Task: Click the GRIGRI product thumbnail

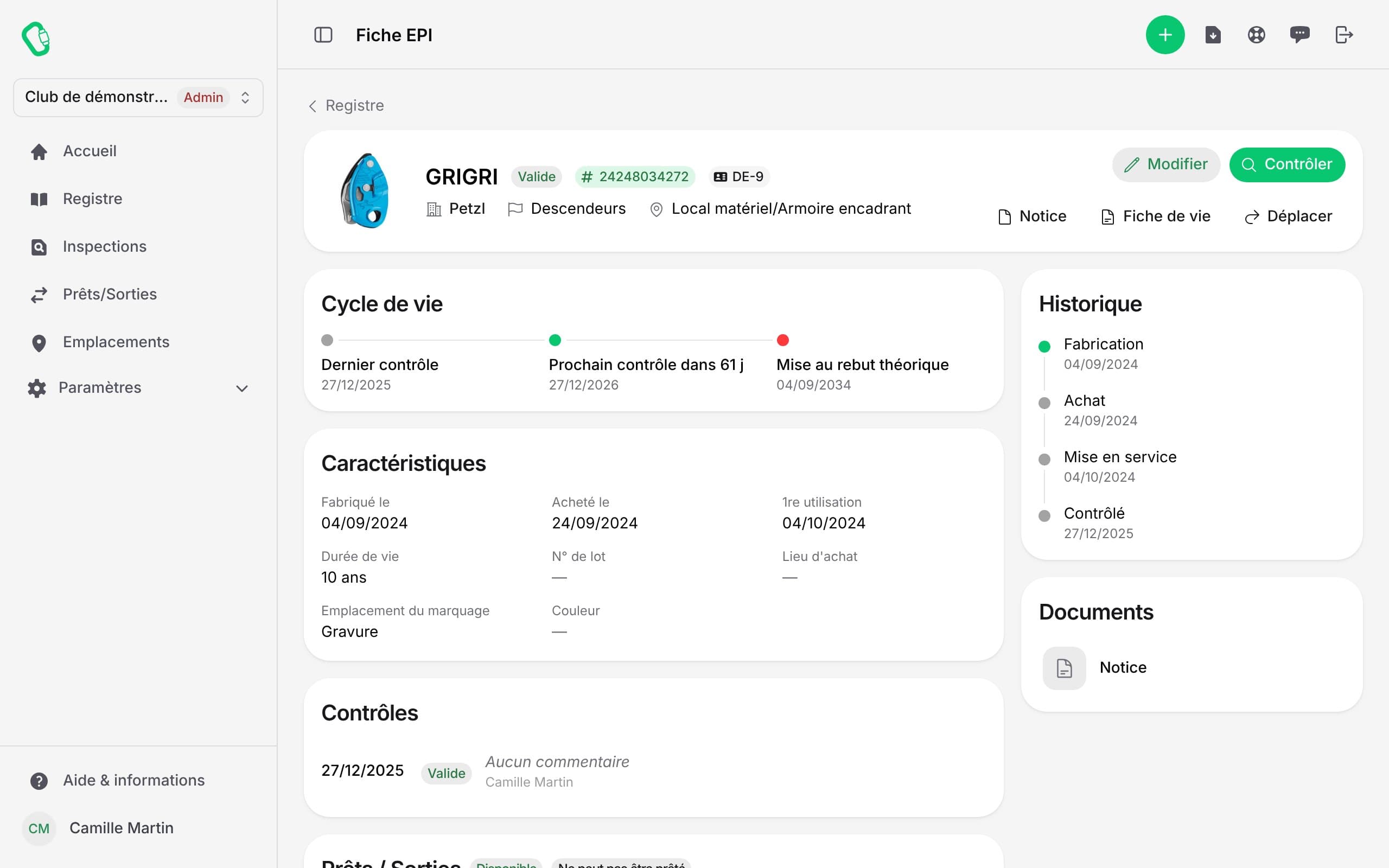Action: point(365,190)
